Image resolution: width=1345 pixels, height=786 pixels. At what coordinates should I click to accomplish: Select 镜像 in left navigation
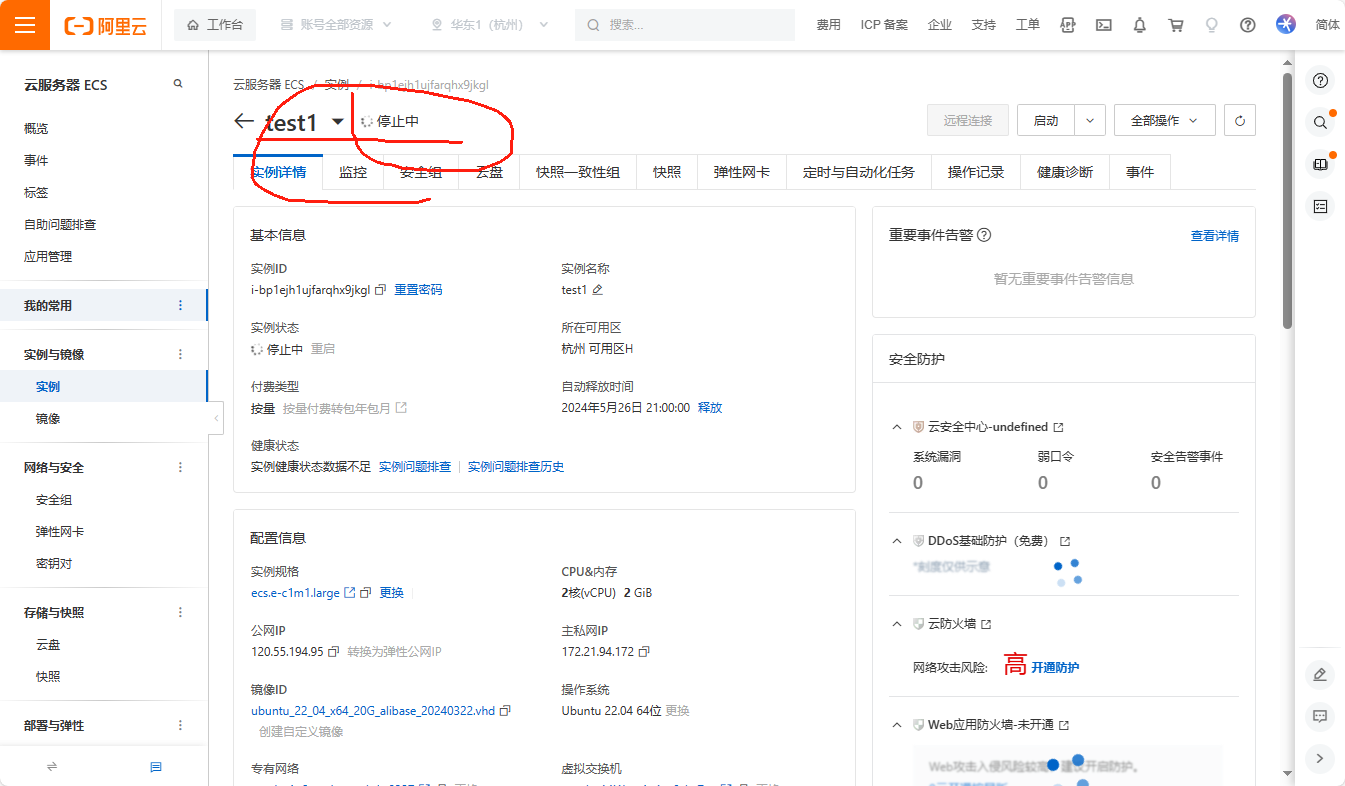(x=48, y=419)
